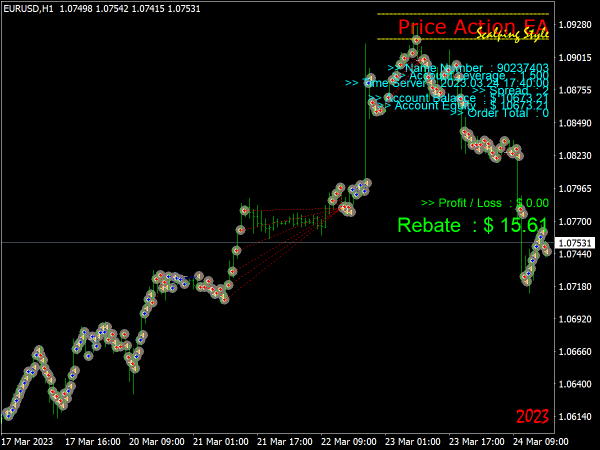The image size is (600, 450).
Task: Click the 1.06660 price scale value
Action: 575,352
